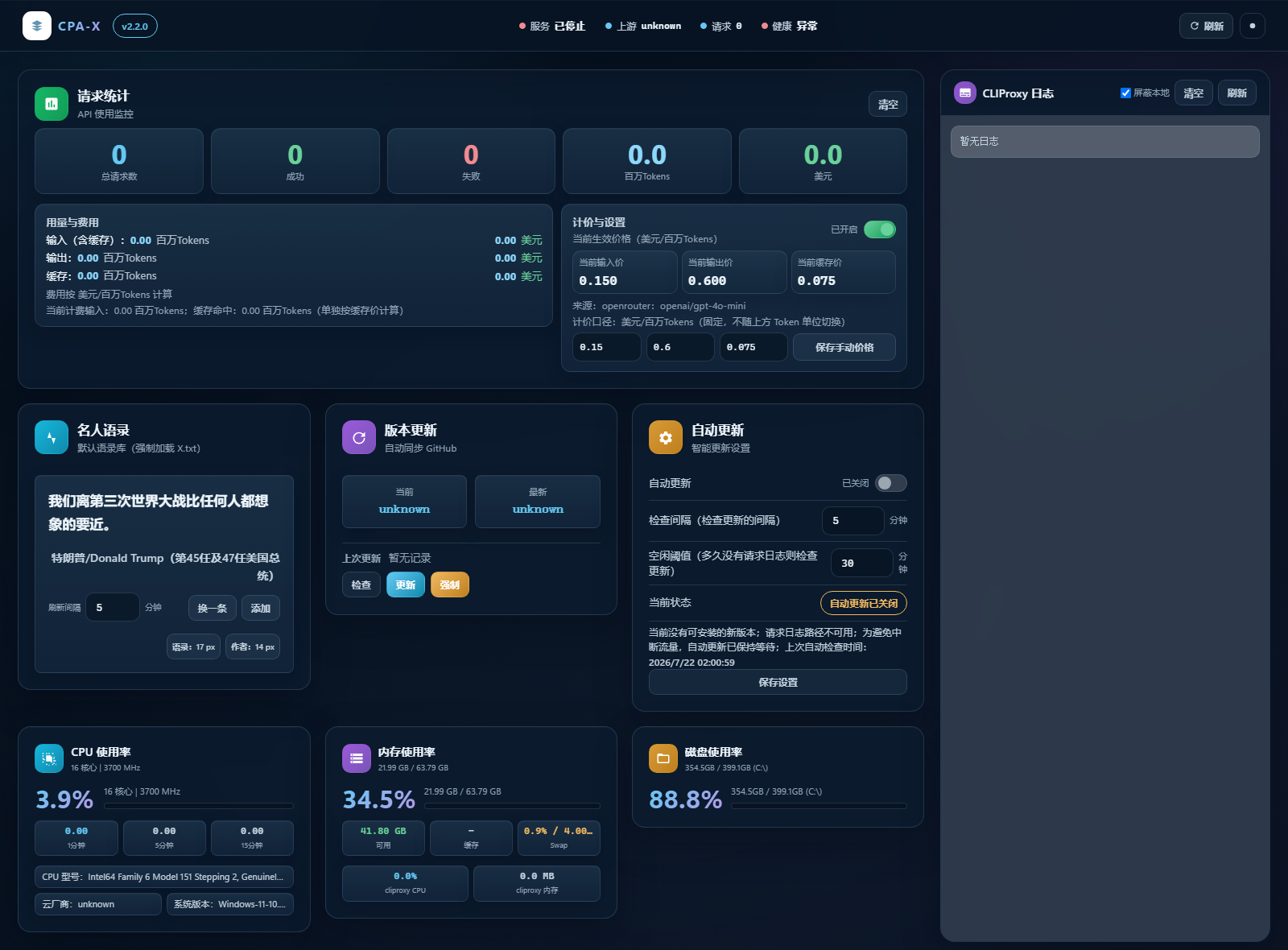Click the v2.2.0 version badge
The width and height of the screenshot is (1288, 950).
[x=135, y=26]
